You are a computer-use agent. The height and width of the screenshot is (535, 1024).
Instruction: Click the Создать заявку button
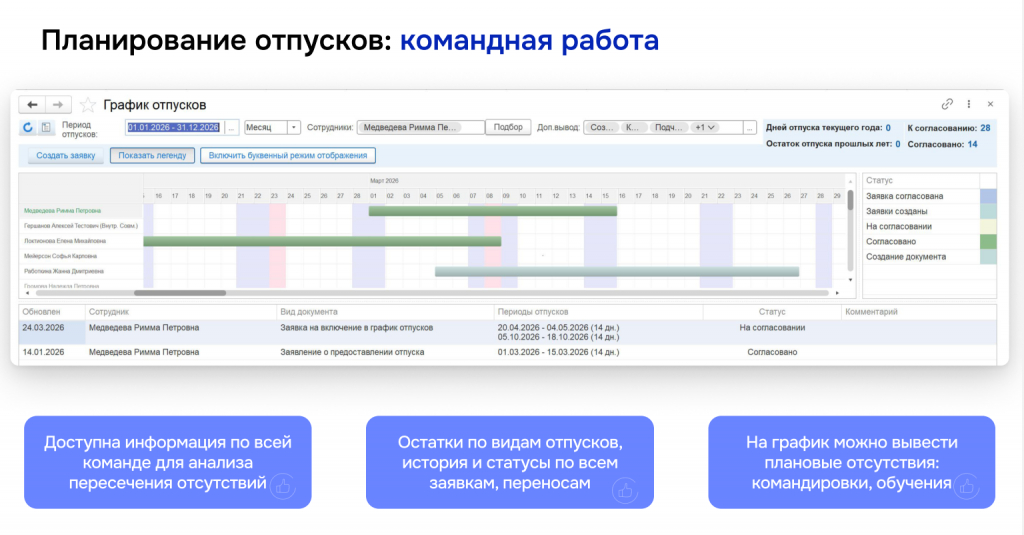(66, 155)
